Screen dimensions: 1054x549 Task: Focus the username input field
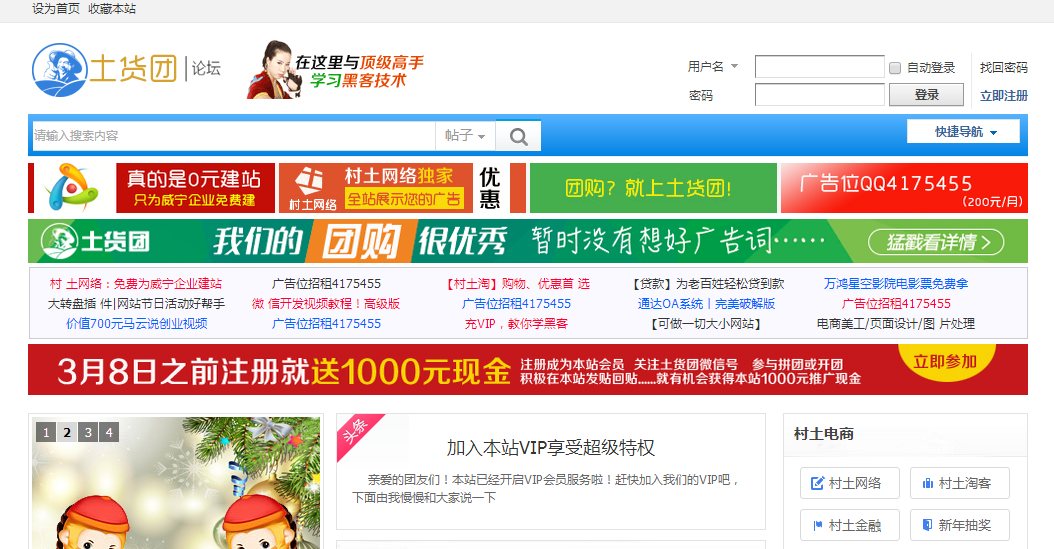[x=819, y=67]
